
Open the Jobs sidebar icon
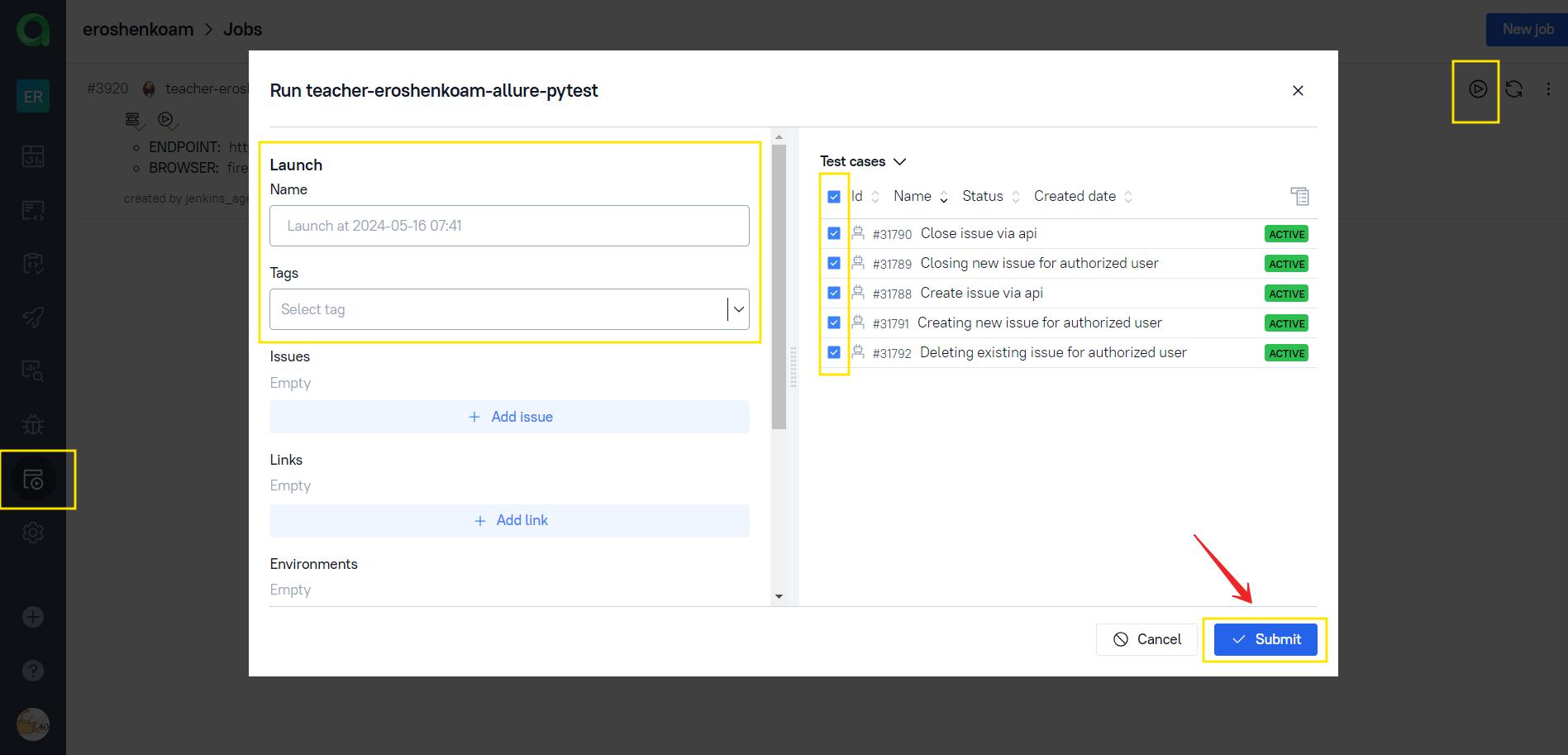[33, 480]
